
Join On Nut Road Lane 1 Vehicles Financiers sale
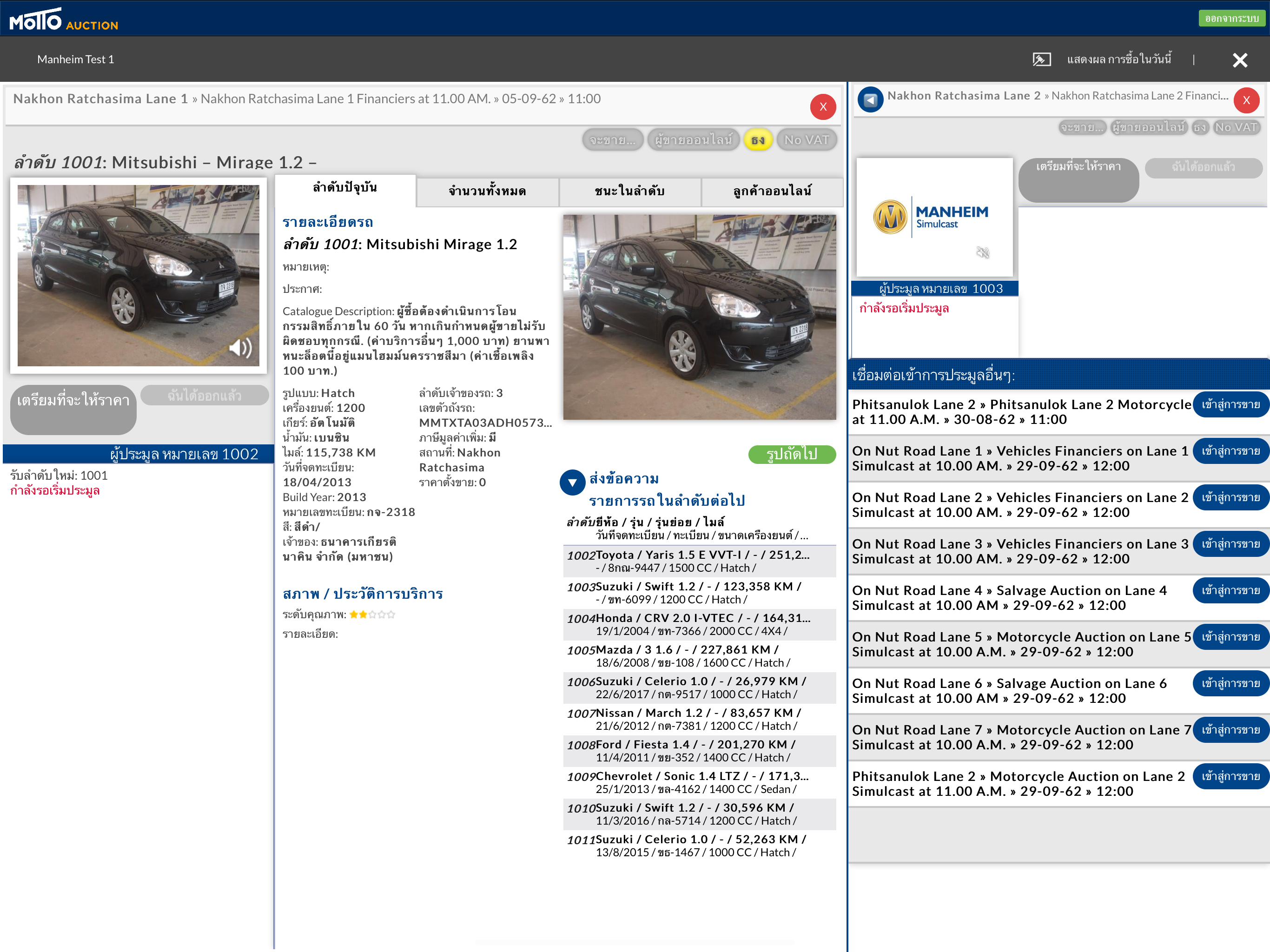tap(1230, 451)
